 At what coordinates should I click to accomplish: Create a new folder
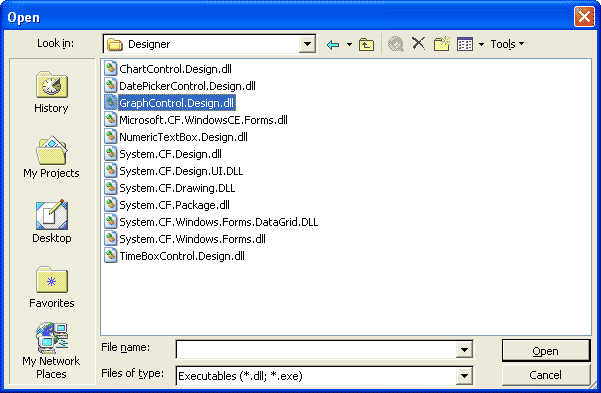[442, 44]
